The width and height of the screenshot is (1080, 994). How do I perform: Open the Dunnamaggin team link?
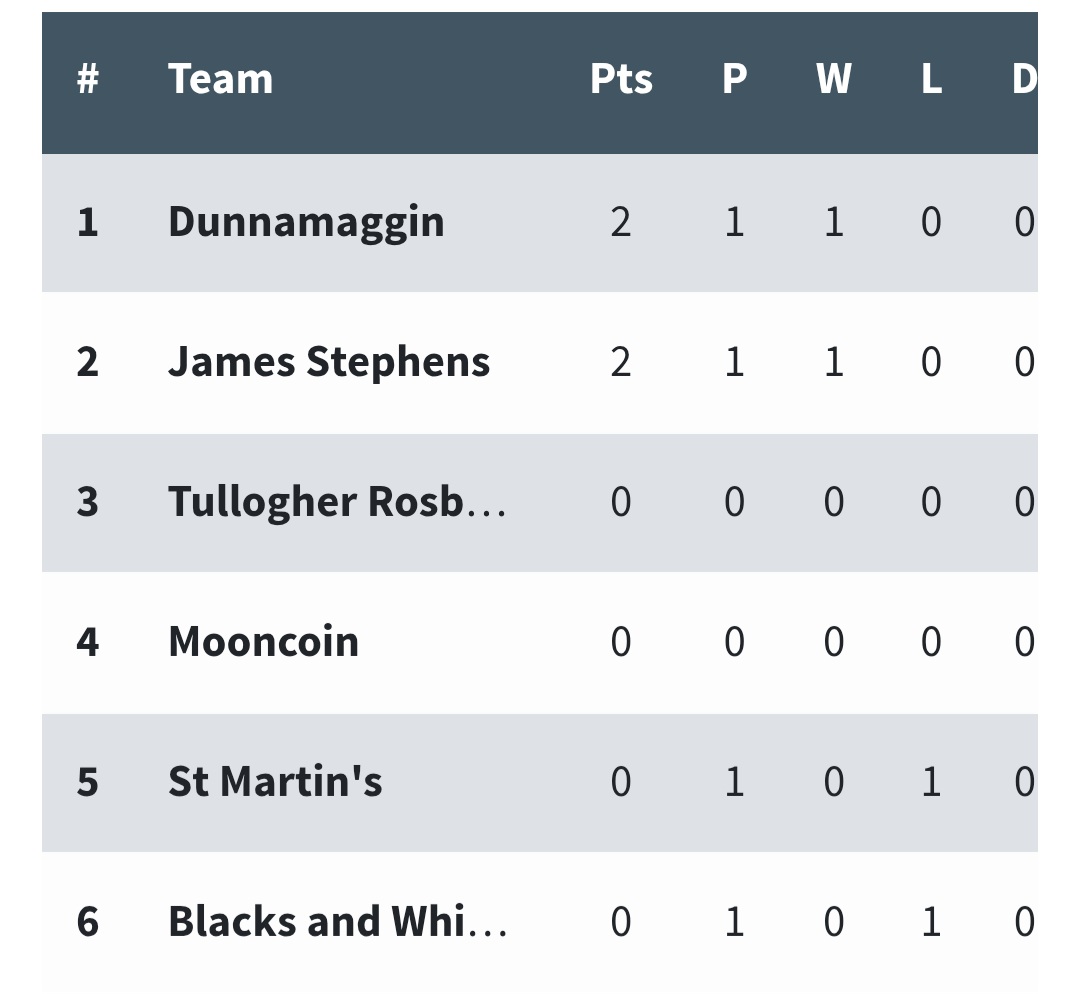pos(306,222)
